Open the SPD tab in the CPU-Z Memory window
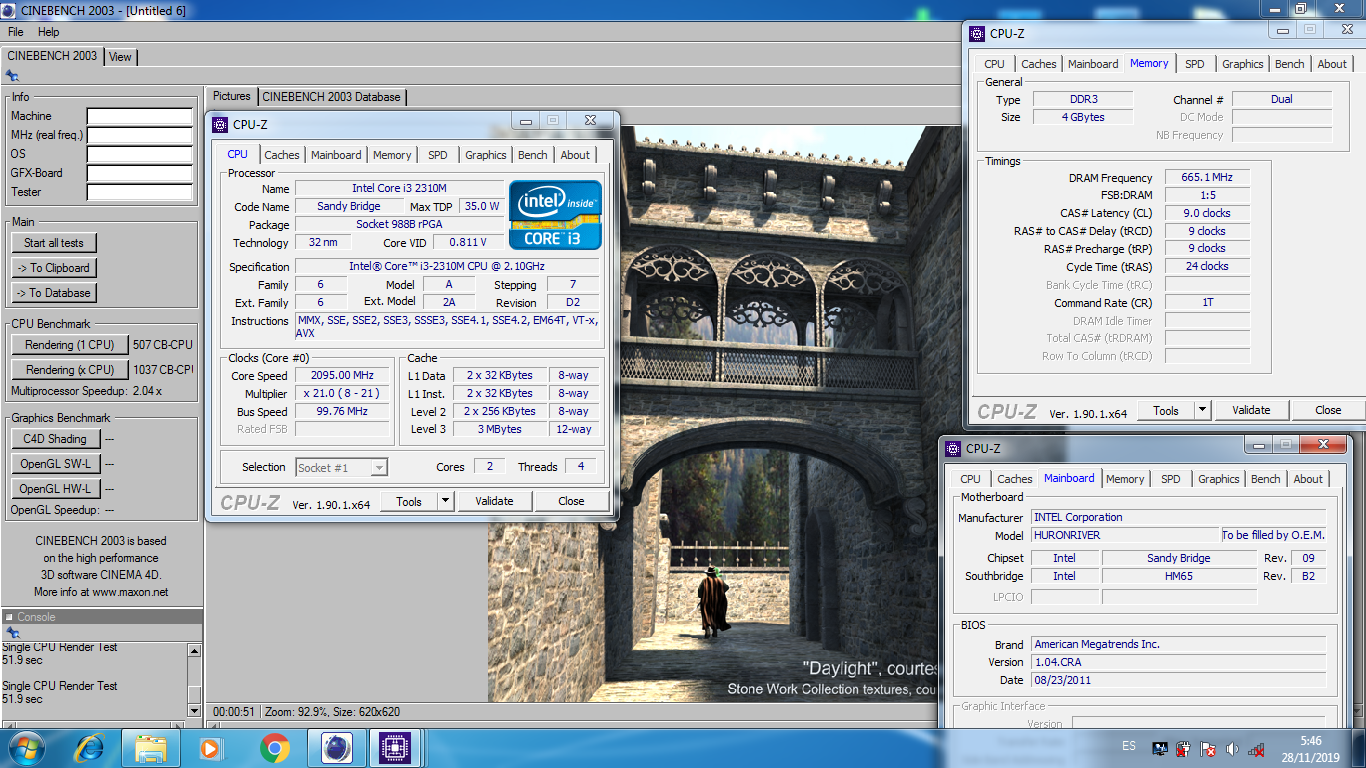This screenshot has width=1366, height=768. [1195, 64]
